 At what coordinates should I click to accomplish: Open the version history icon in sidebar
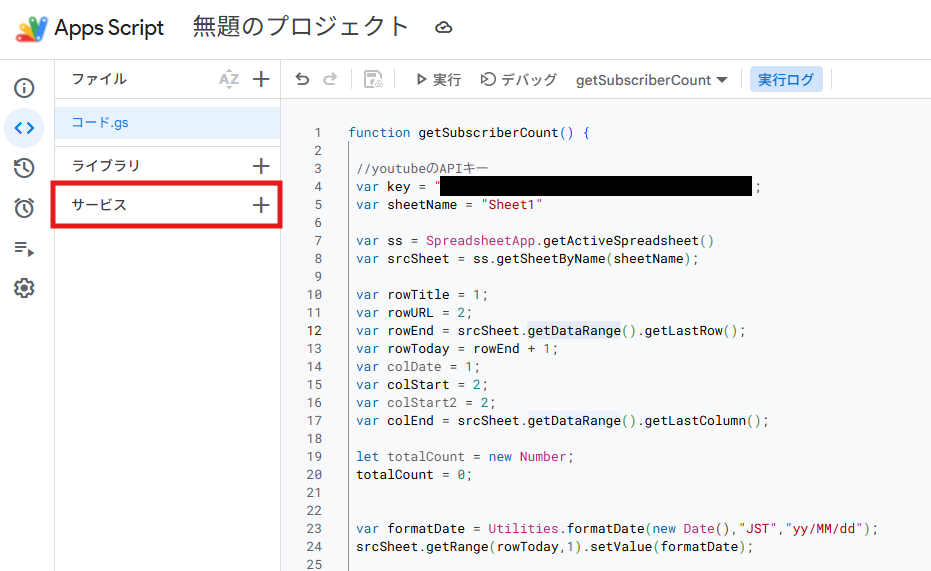coord(24,168)
